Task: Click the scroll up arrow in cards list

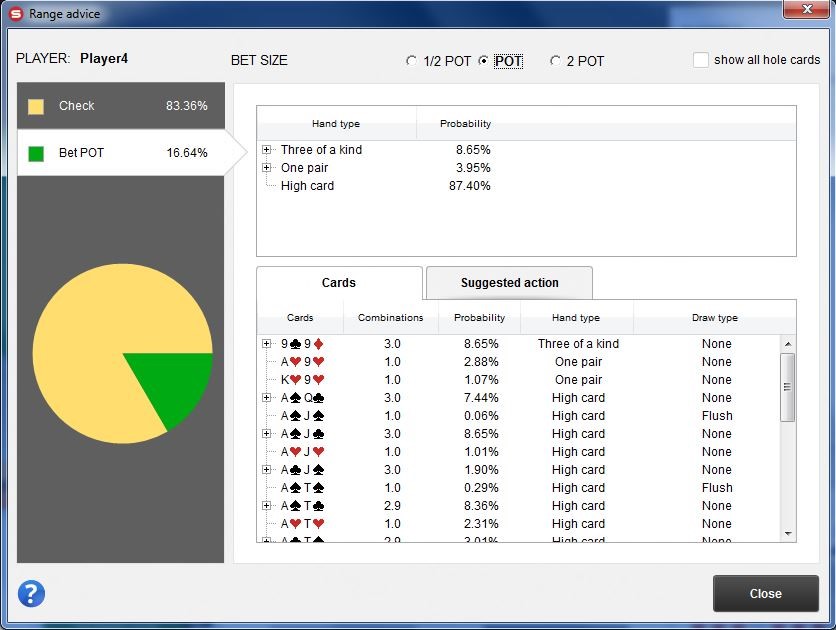Action: point(788,345)
